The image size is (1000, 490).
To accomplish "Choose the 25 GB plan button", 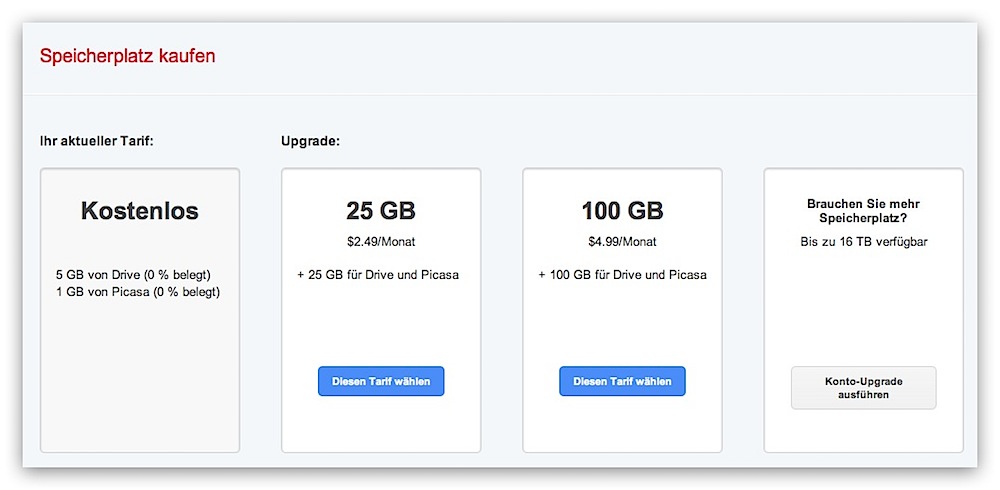I will 381,381.
